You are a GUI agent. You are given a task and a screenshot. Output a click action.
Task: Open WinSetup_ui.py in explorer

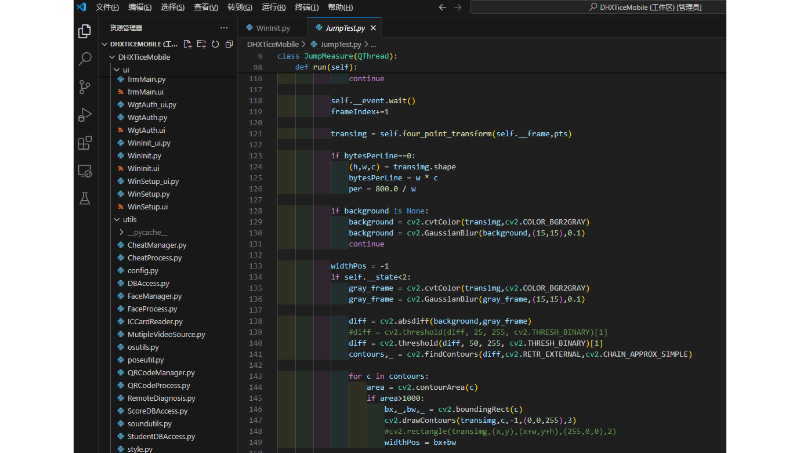point(153,181)
